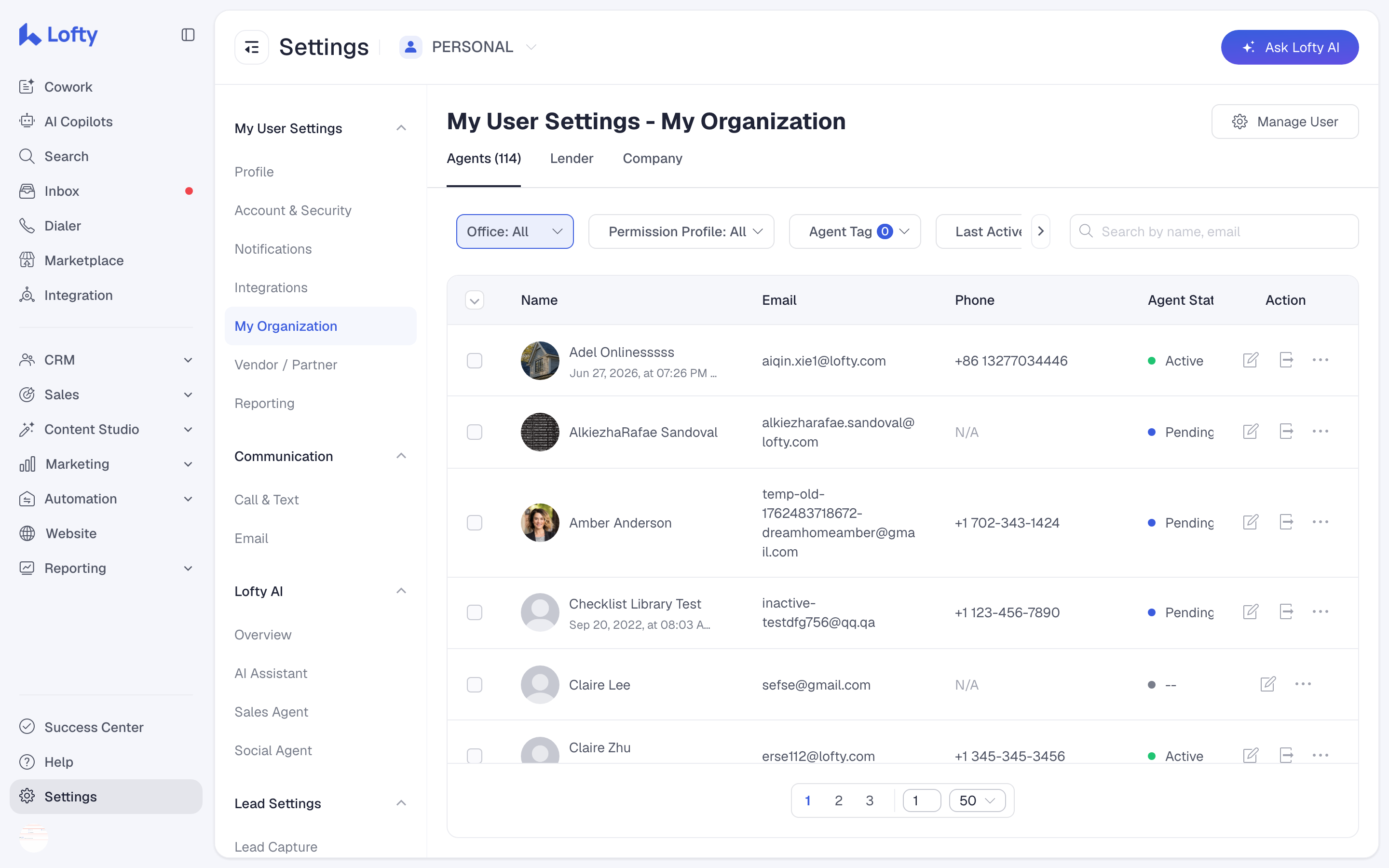This screenshot has height=868, width=1389.
Task: Open the Last Active filter
Action: click(x=979, y=231)
